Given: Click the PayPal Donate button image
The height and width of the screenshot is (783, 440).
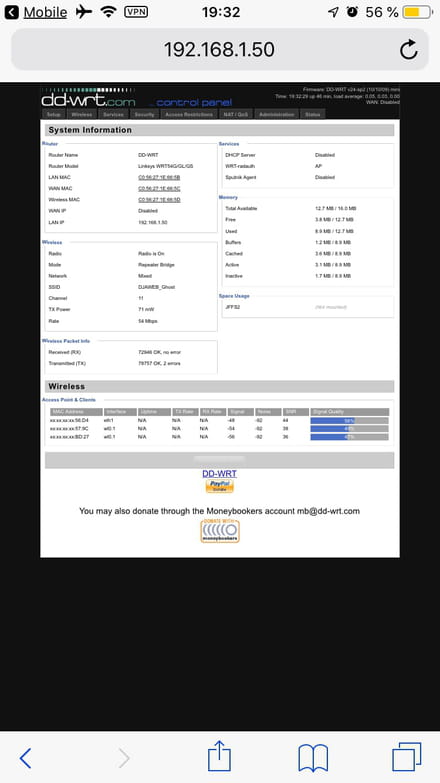Looking at the screenshot, I should [220, 486].
